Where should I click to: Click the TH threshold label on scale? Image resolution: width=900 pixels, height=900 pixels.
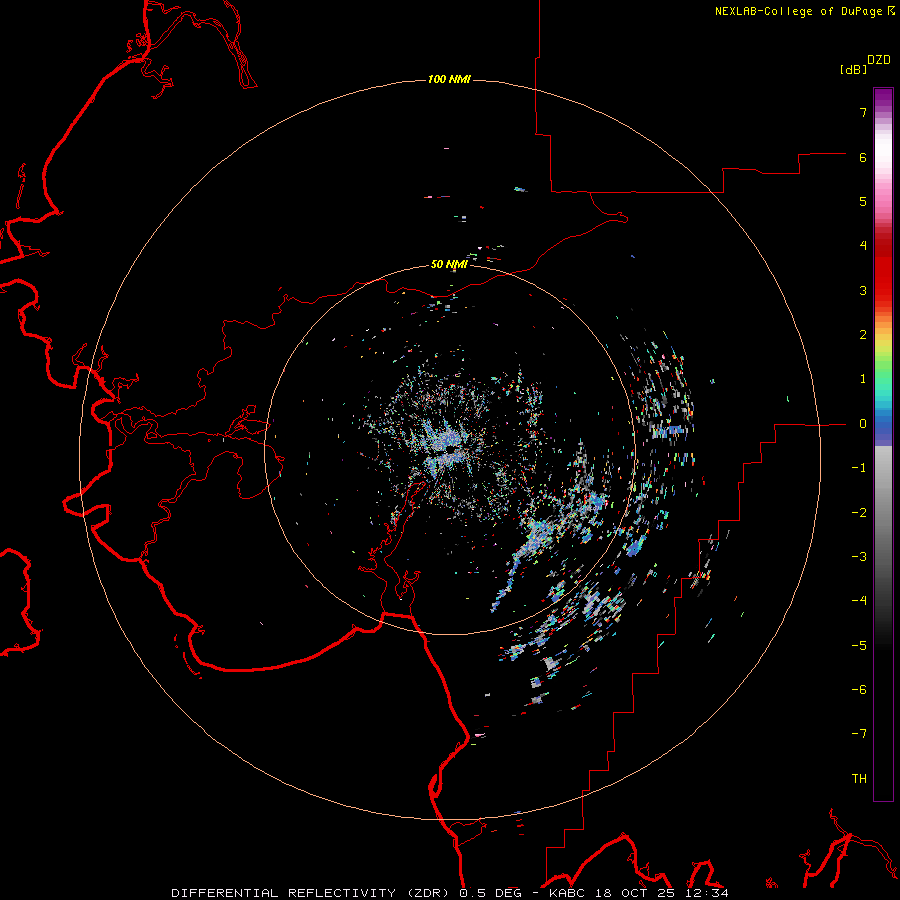[x=859, y=779]
